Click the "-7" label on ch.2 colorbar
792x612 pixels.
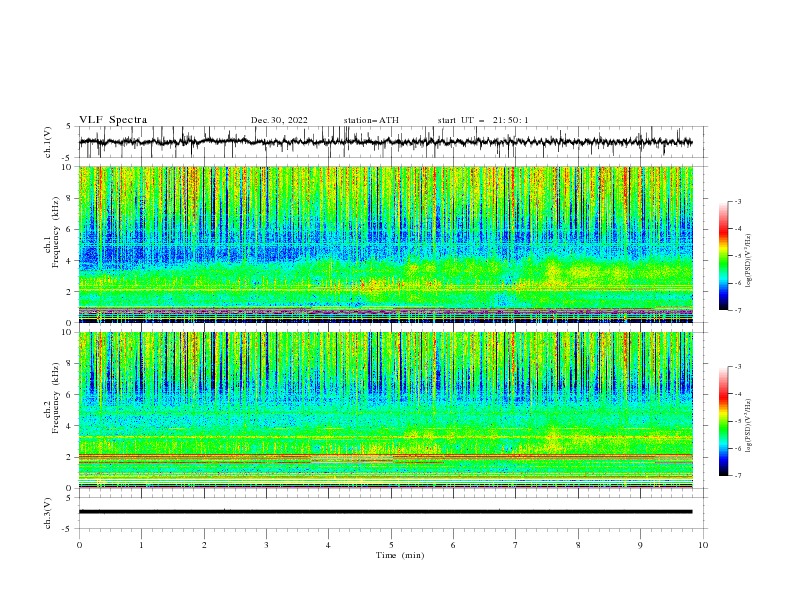click(x=738, y=476)
